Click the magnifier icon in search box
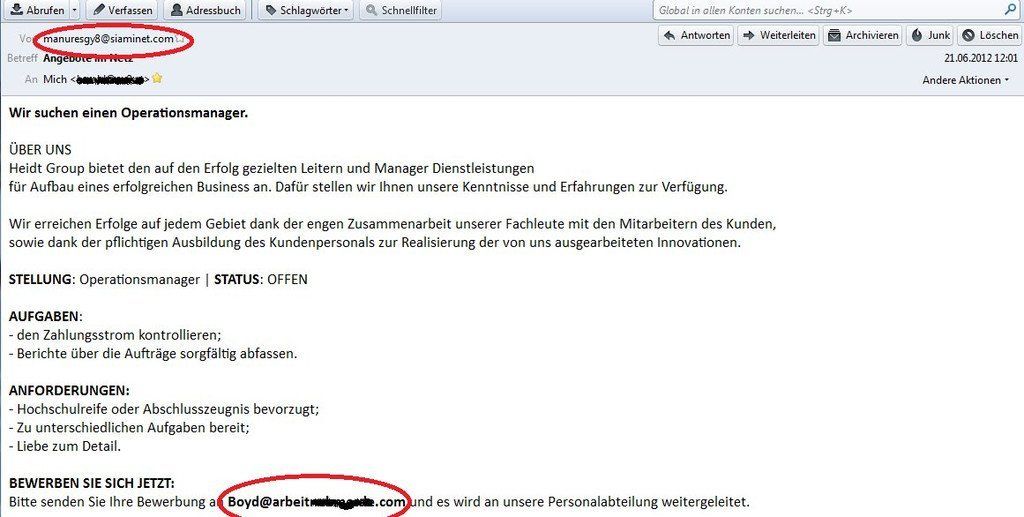Image resolution: width=1024 pixels, height=517 pixels. pyautogui.click(x=1010, y=10)
